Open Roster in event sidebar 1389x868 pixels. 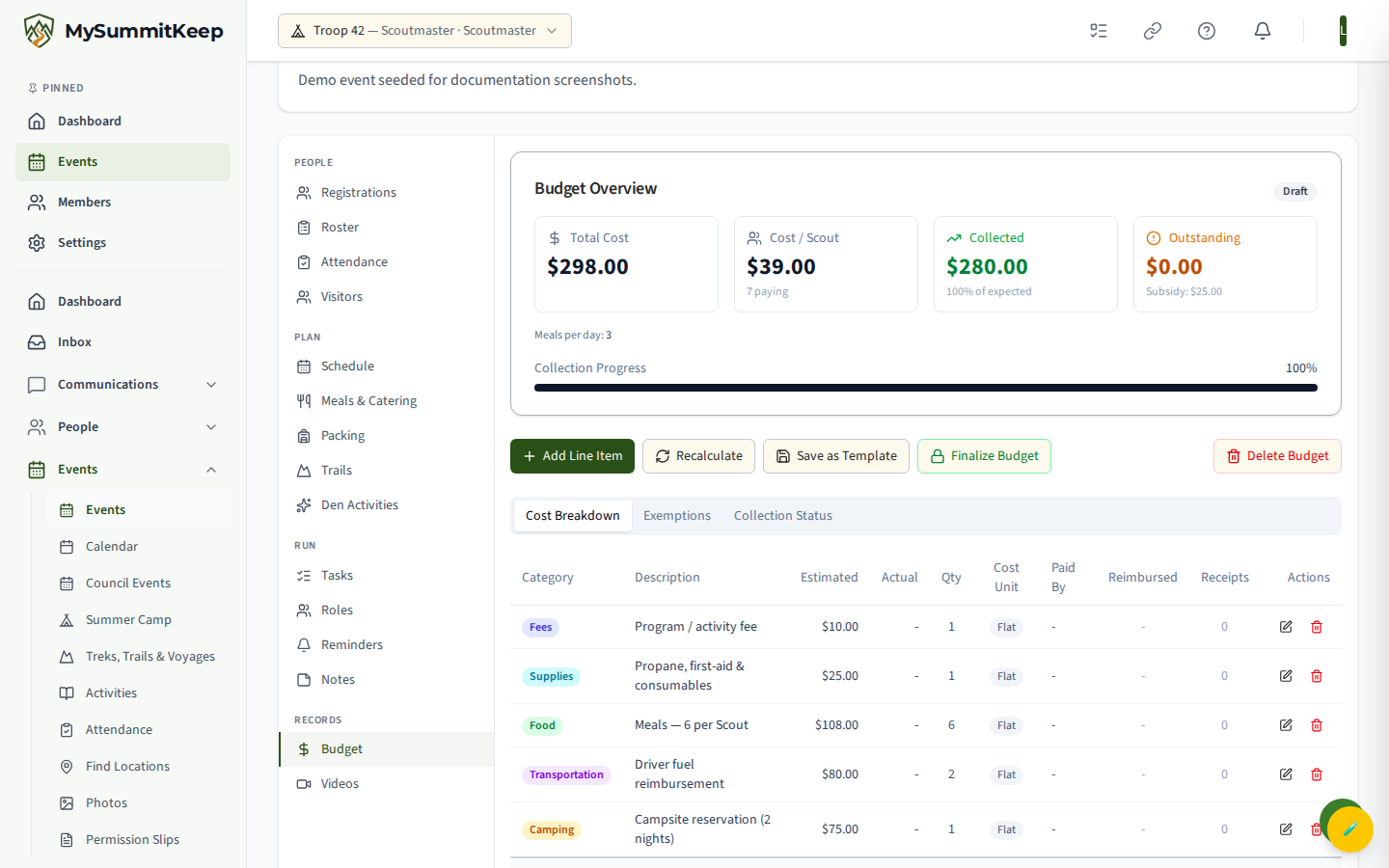pos(386,228)
